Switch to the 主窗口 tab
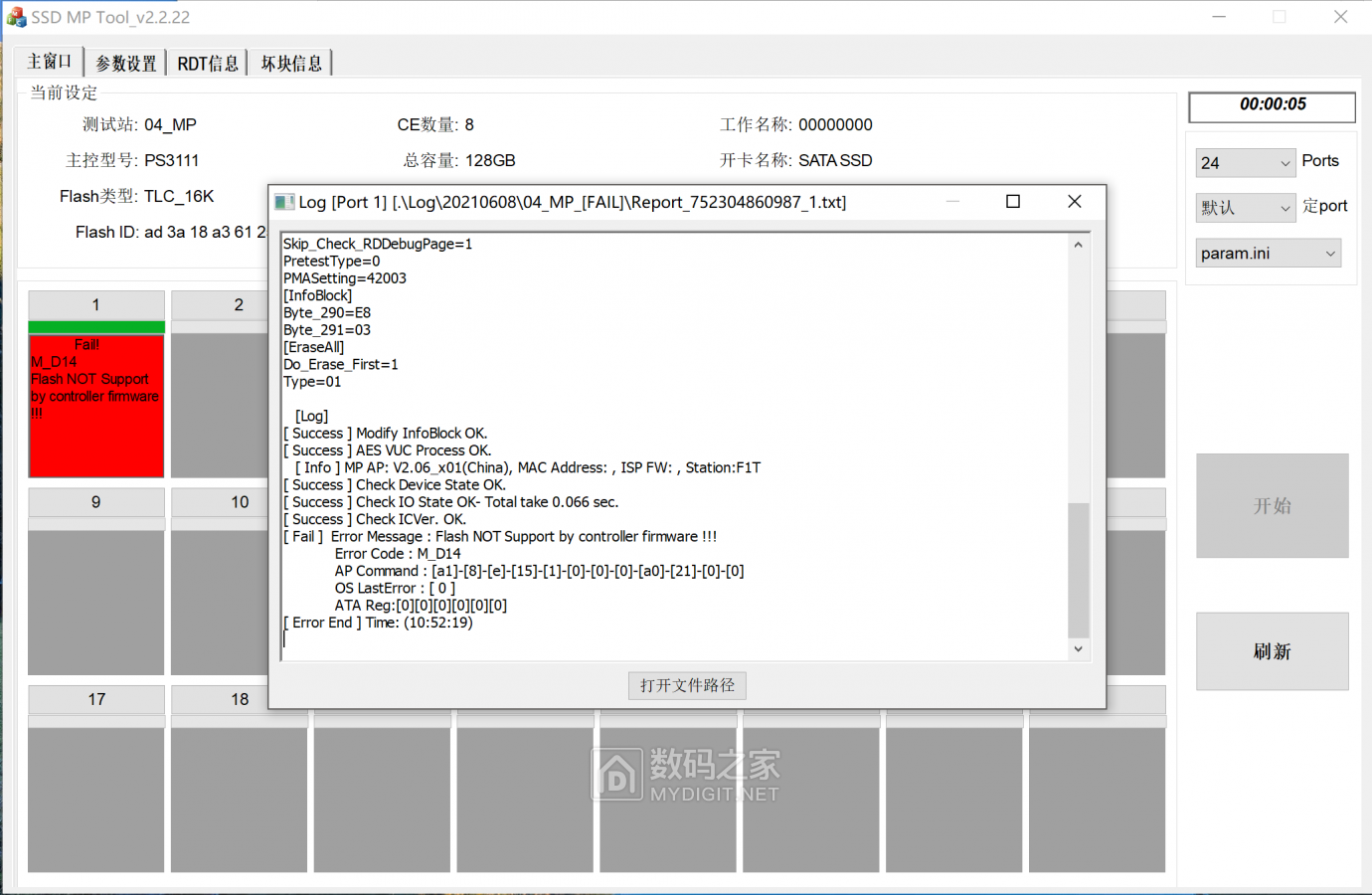This screenshot has height=895, width=1372. [x=49, y=62]
